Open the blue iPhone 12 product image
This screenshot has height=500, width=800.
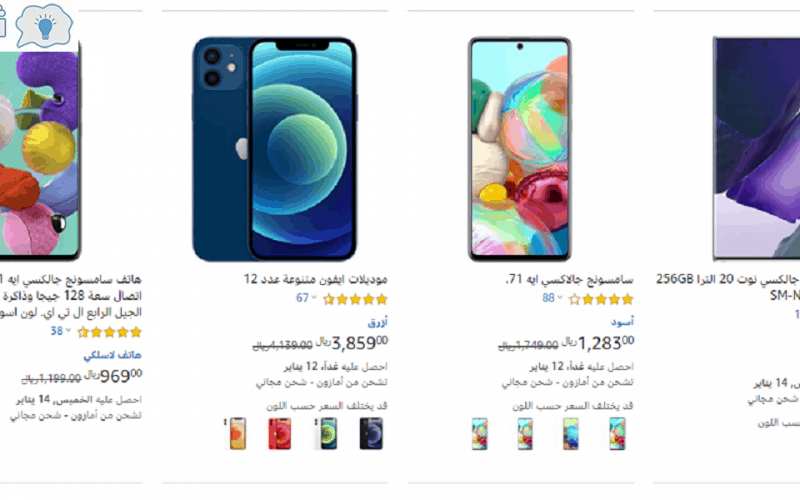[x=275, y=148]
